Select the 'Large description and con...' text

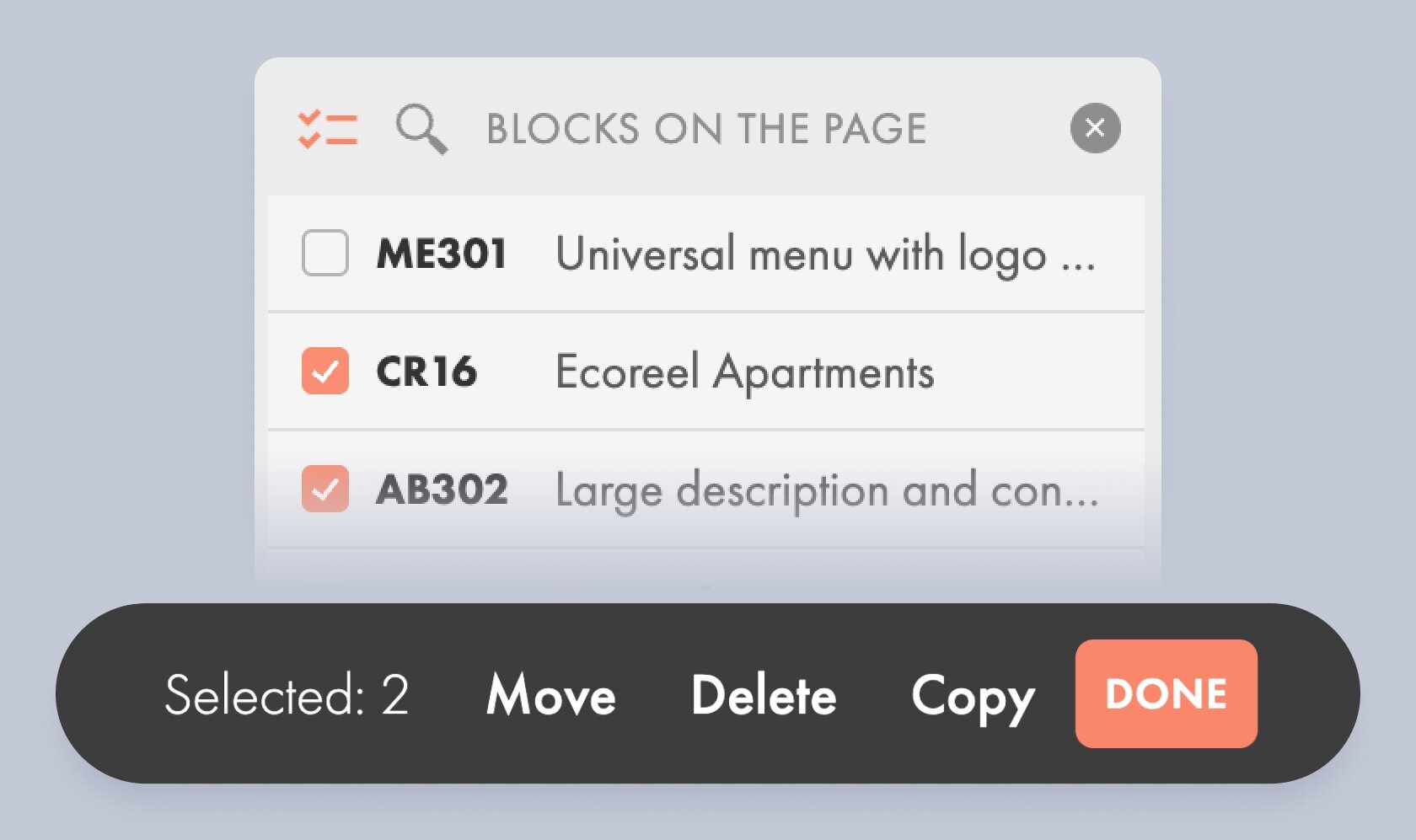click(826, 490)
